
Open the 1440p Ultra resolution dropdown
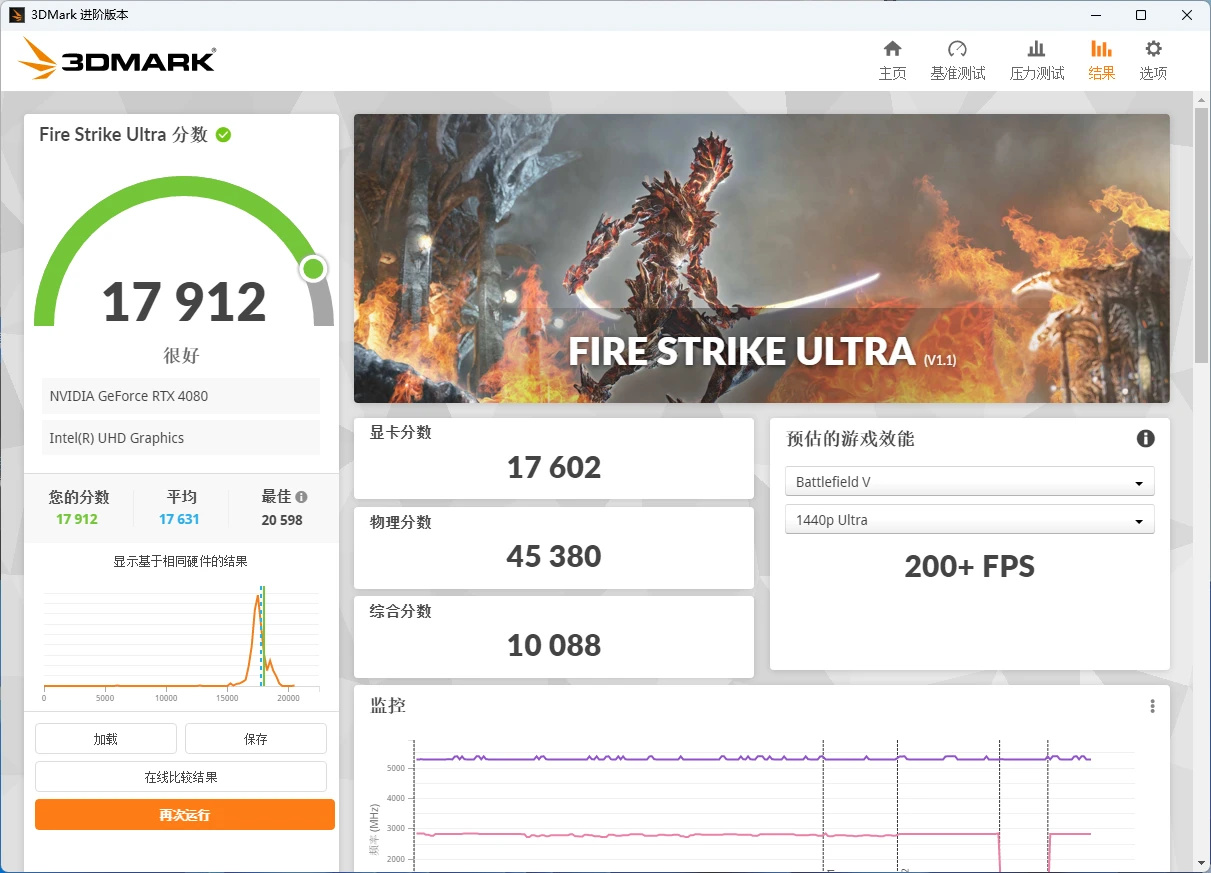(x=969, y=520)
